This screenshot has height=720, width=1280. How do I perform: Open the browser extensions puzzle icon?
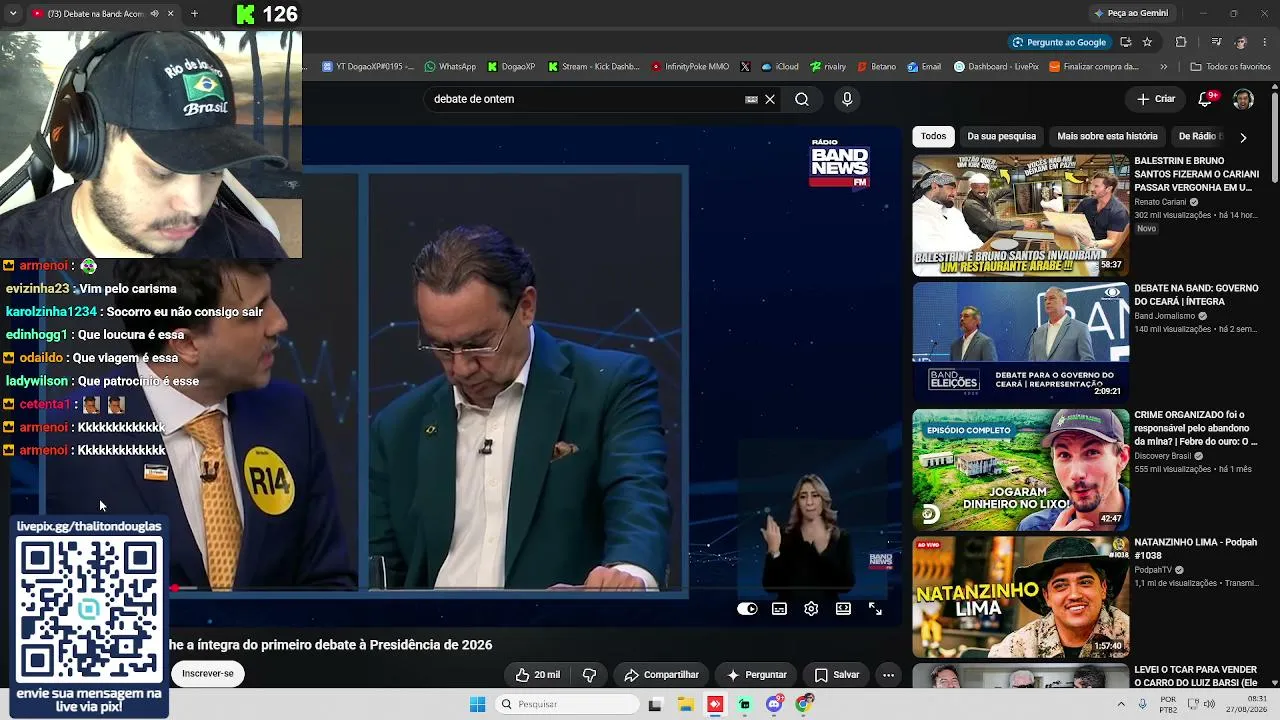pyautogui.click(x=1181, y=42)
